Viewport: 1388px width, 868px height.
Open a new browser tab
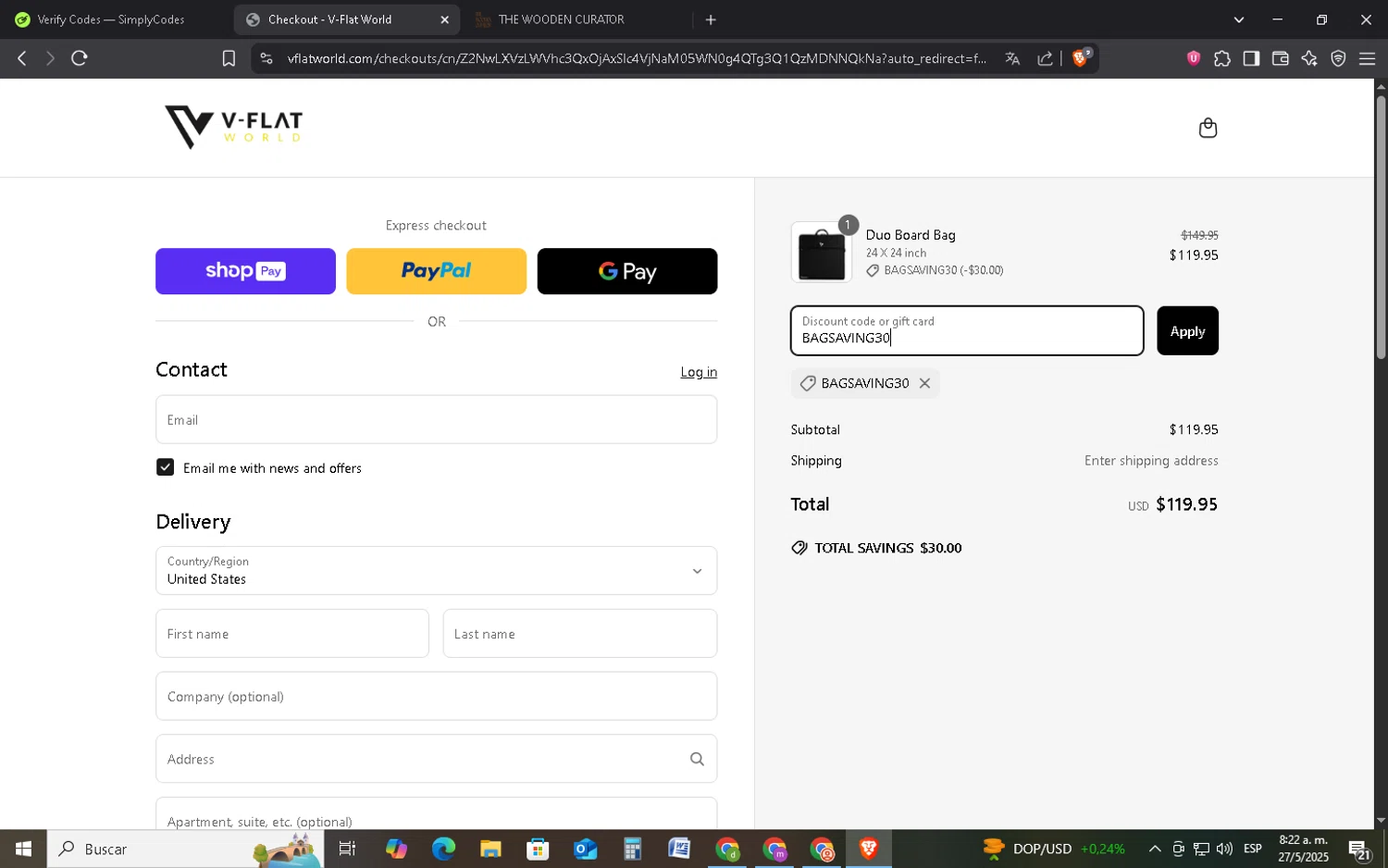tap(711, 19)
